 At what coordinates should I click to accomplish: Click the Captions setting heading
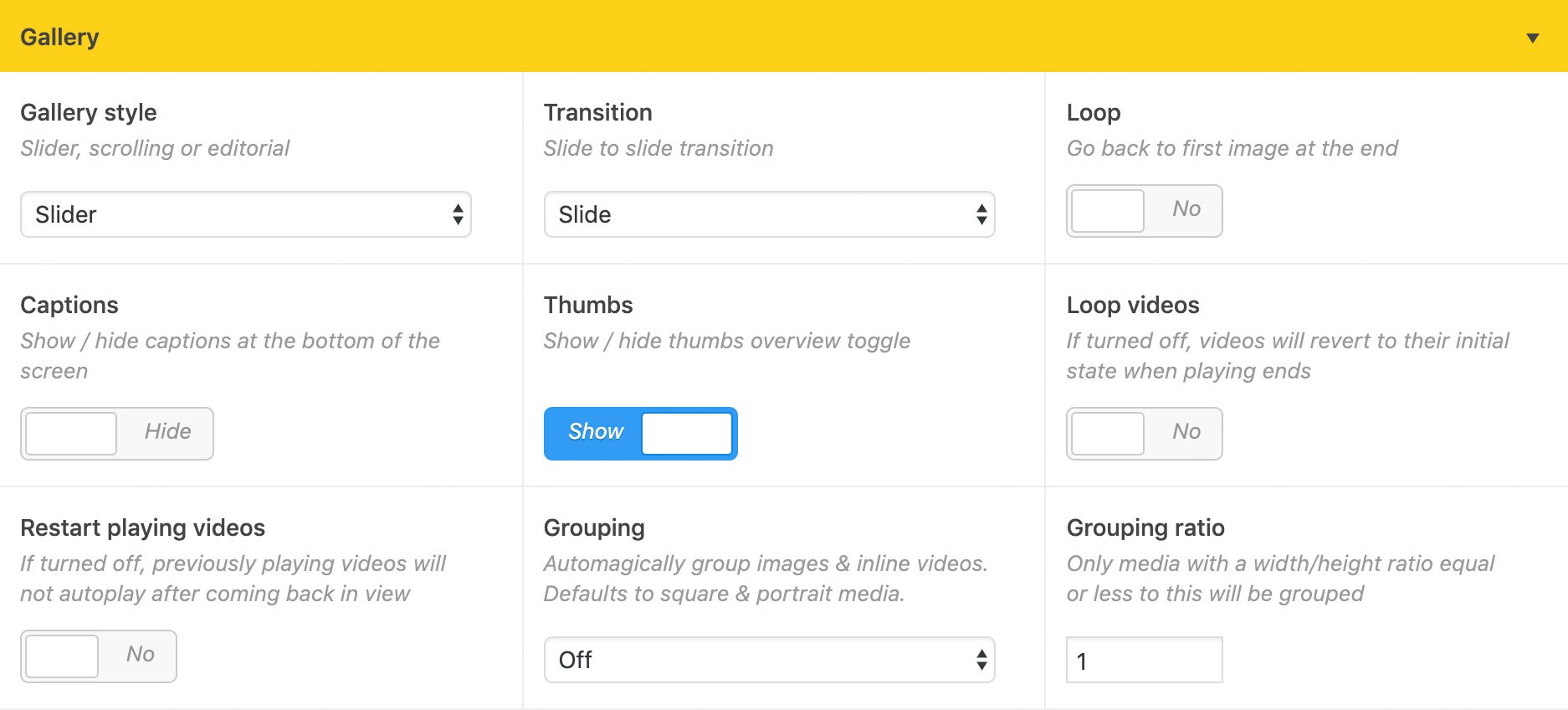point(69,305)
